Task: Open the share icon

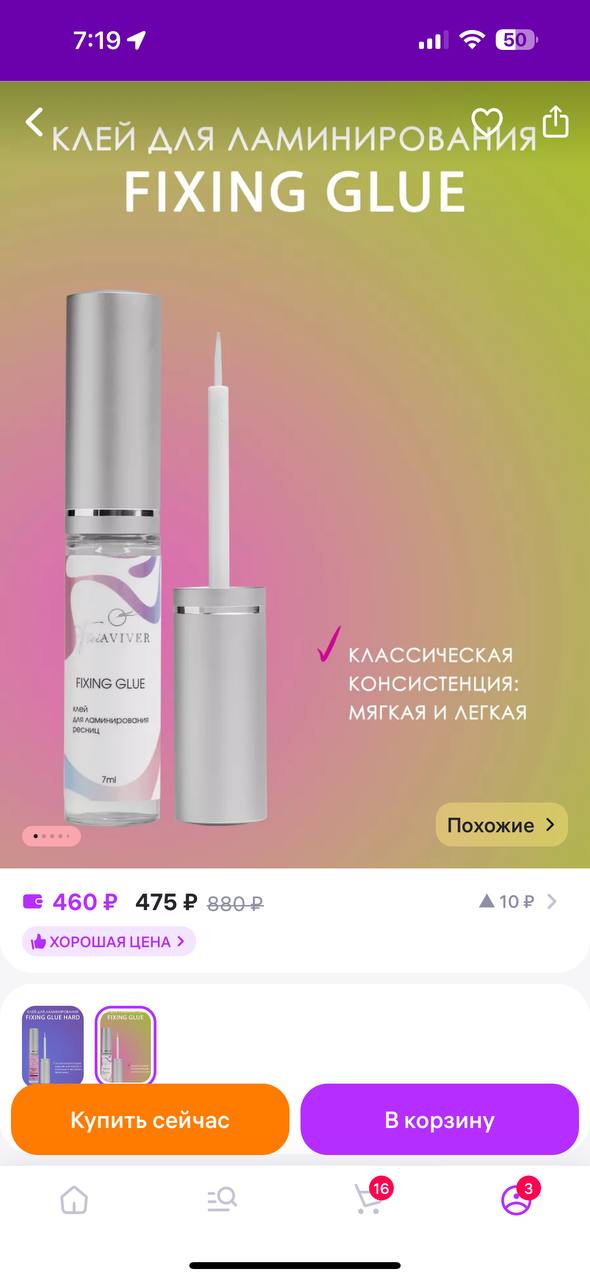Action: (555, 121)
